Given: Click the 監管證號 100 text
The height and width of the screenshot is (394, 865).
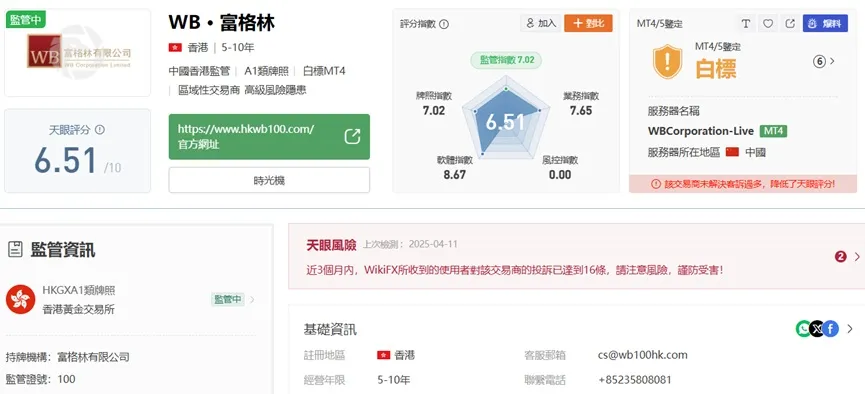Looking at the screenshot, I should pyautogui.click(x=41, y=379).
